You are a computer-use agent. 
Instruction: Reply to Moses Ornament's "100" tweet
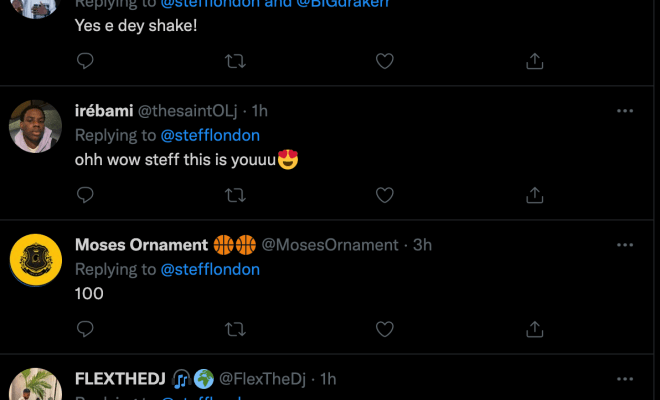click(x=85, y=329)
